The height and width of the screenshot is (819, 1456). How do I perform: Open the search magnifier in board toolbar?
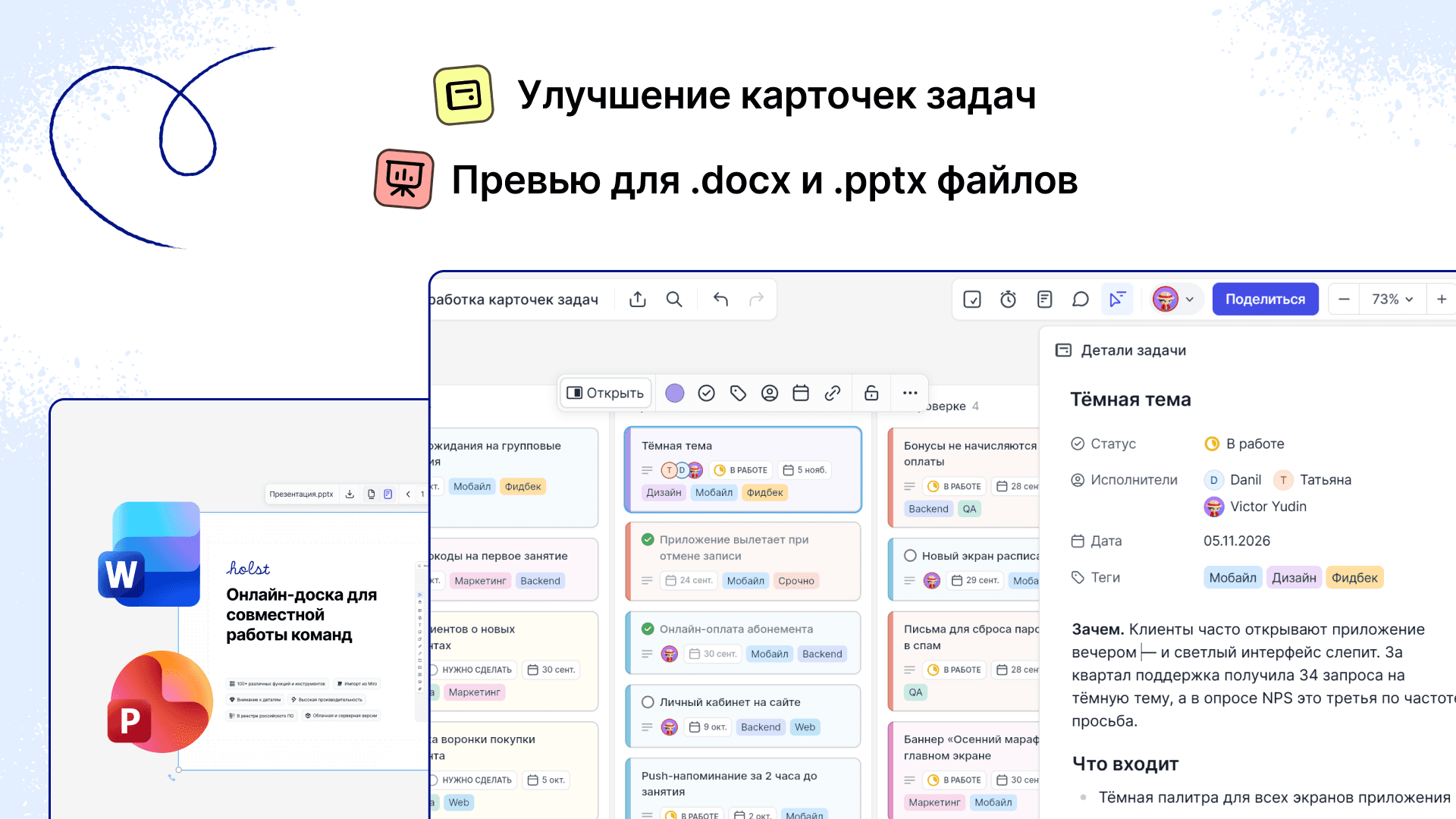click(x=674, y=300)
